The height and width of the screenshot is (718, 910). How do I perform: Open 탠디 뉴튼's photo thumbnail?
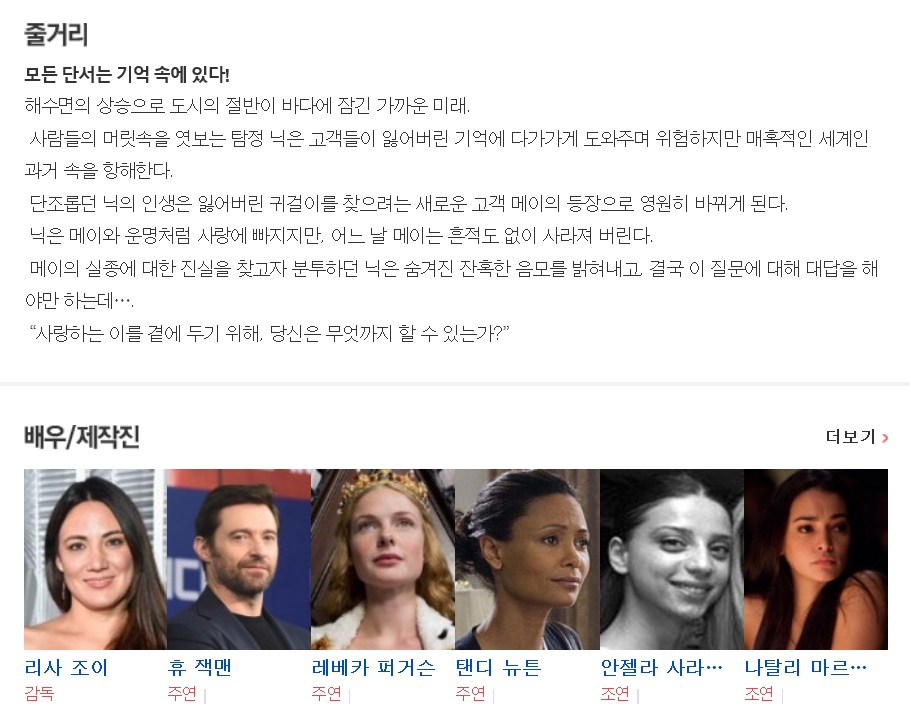pyautogui.click(x=527, y=559)
